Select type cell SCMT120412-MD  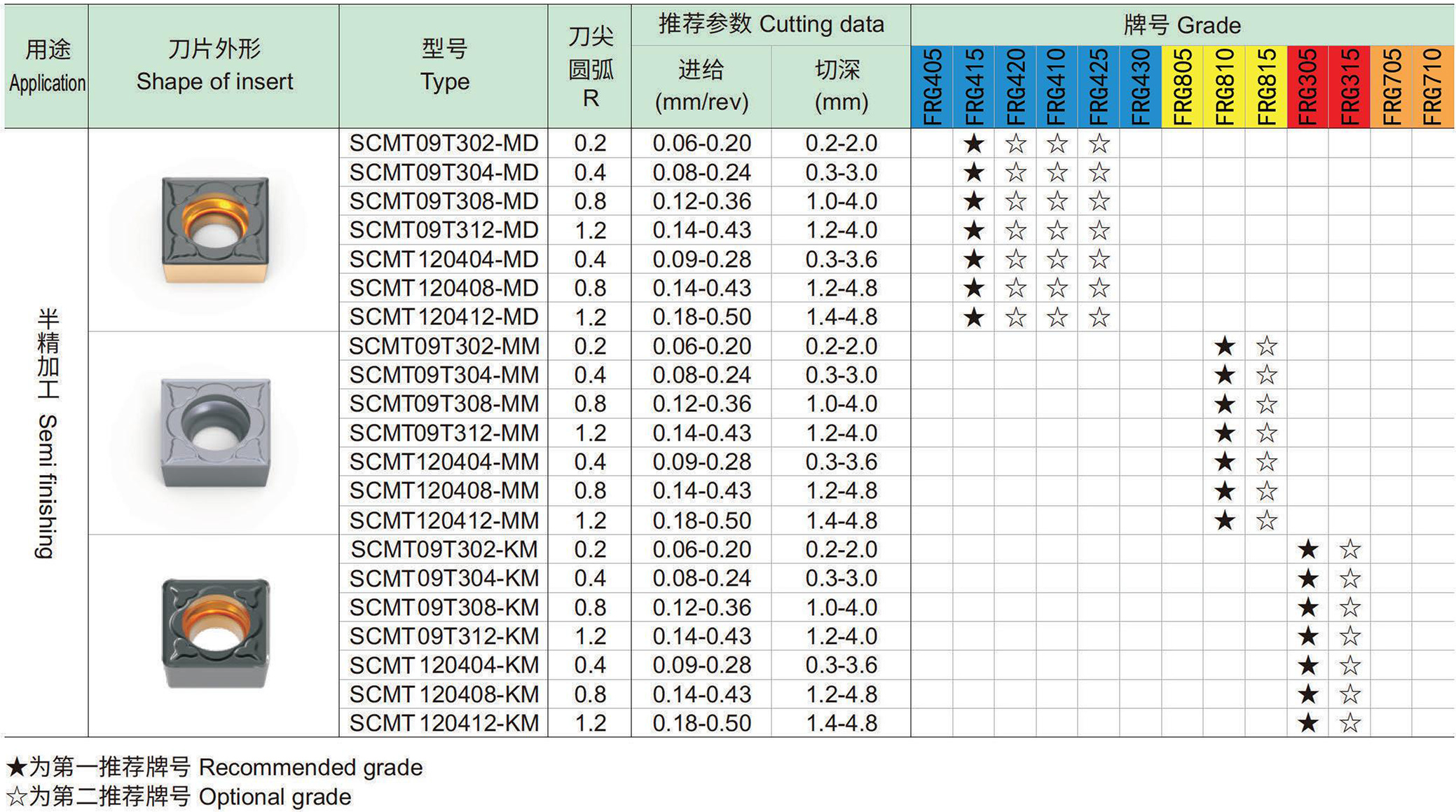pyautogui.click(x=444, y=317)
